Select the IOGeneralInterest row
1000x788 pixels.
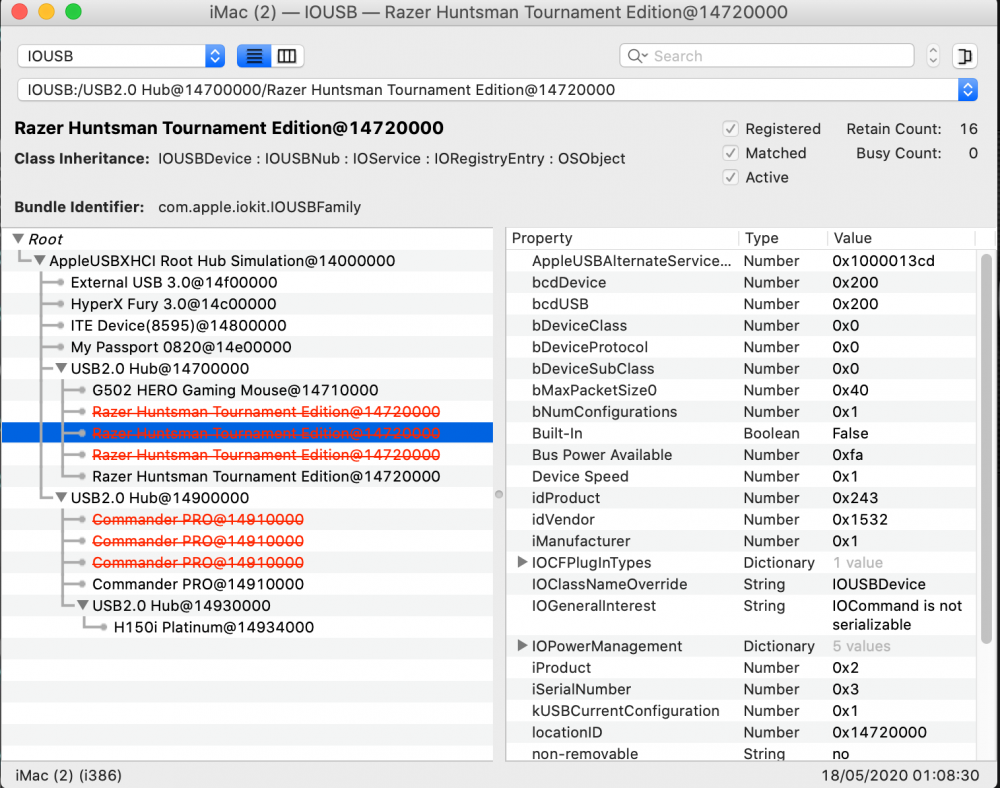tap(741, 615)
